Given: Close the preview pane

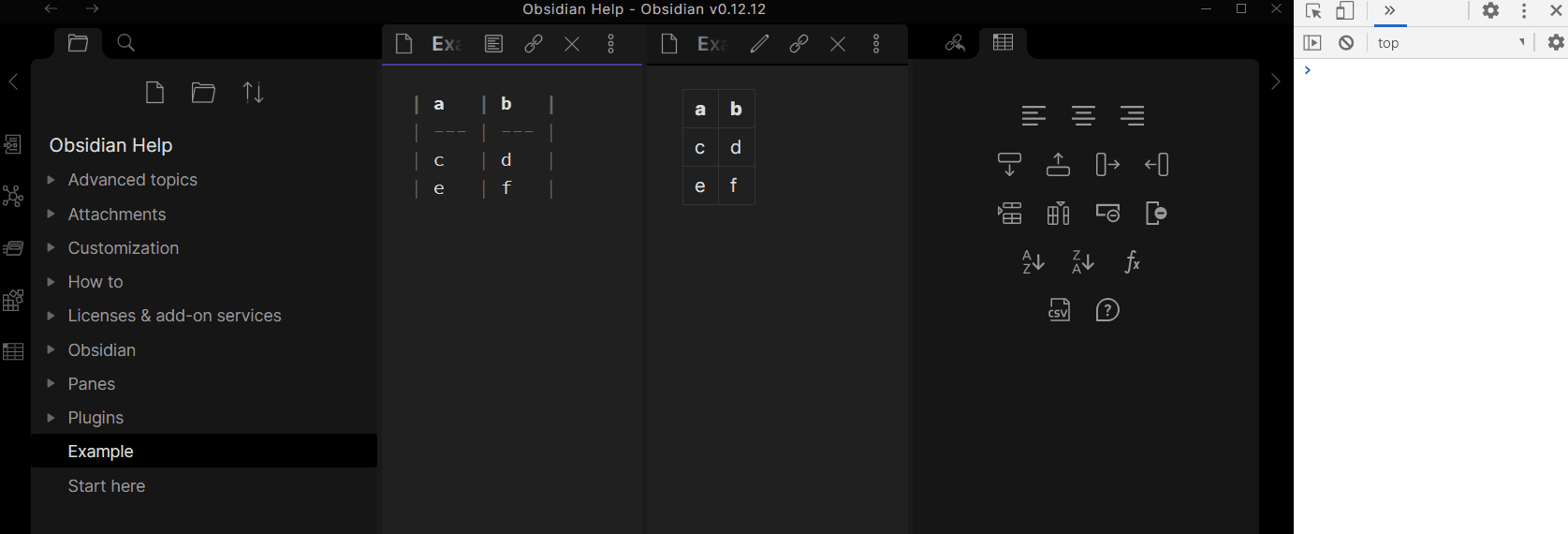Looking at the screenshot, I should [838, 44].
